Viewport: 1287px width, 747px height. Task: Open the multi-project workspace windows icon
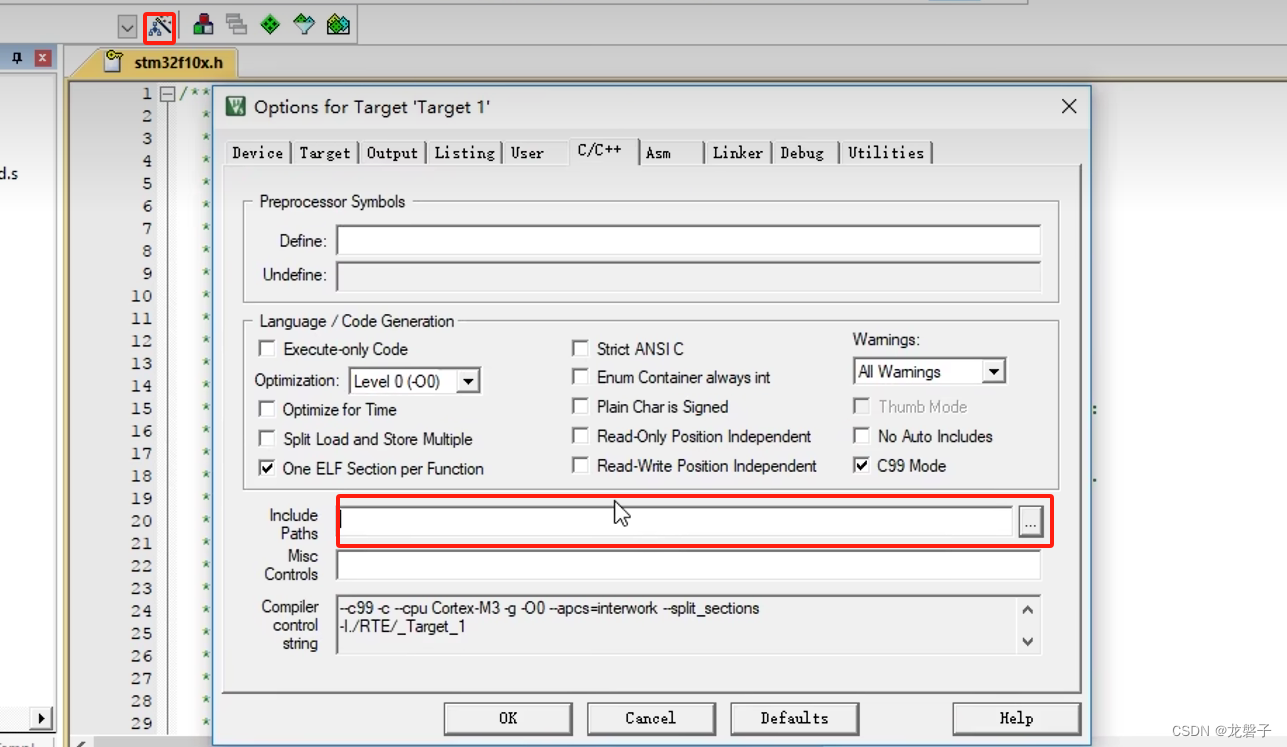click(236, 24)
